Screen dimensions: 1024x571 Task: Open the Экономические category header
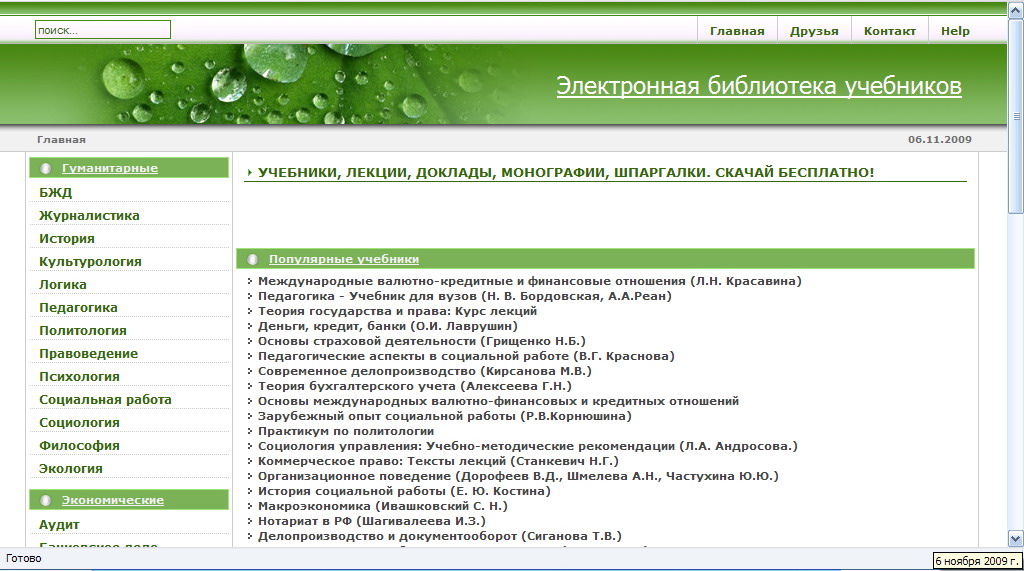113,500
